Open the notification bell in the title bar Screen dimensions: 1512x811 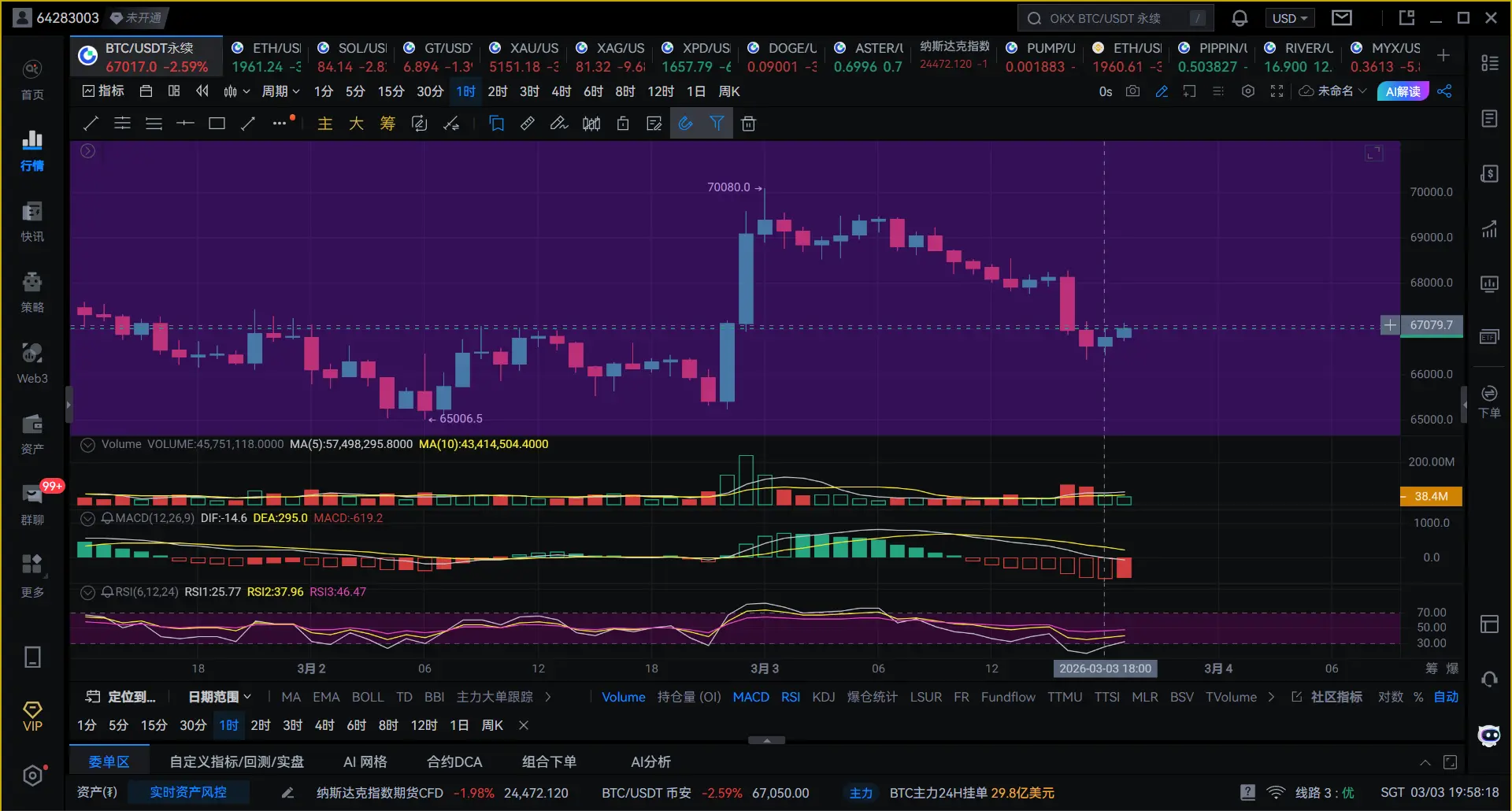[1240, 18]
